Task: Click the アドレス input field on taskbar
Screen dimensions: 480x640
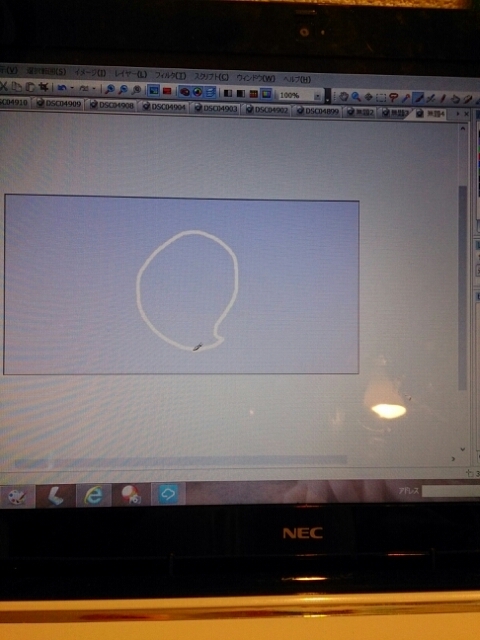Action: tap(451, 491)
